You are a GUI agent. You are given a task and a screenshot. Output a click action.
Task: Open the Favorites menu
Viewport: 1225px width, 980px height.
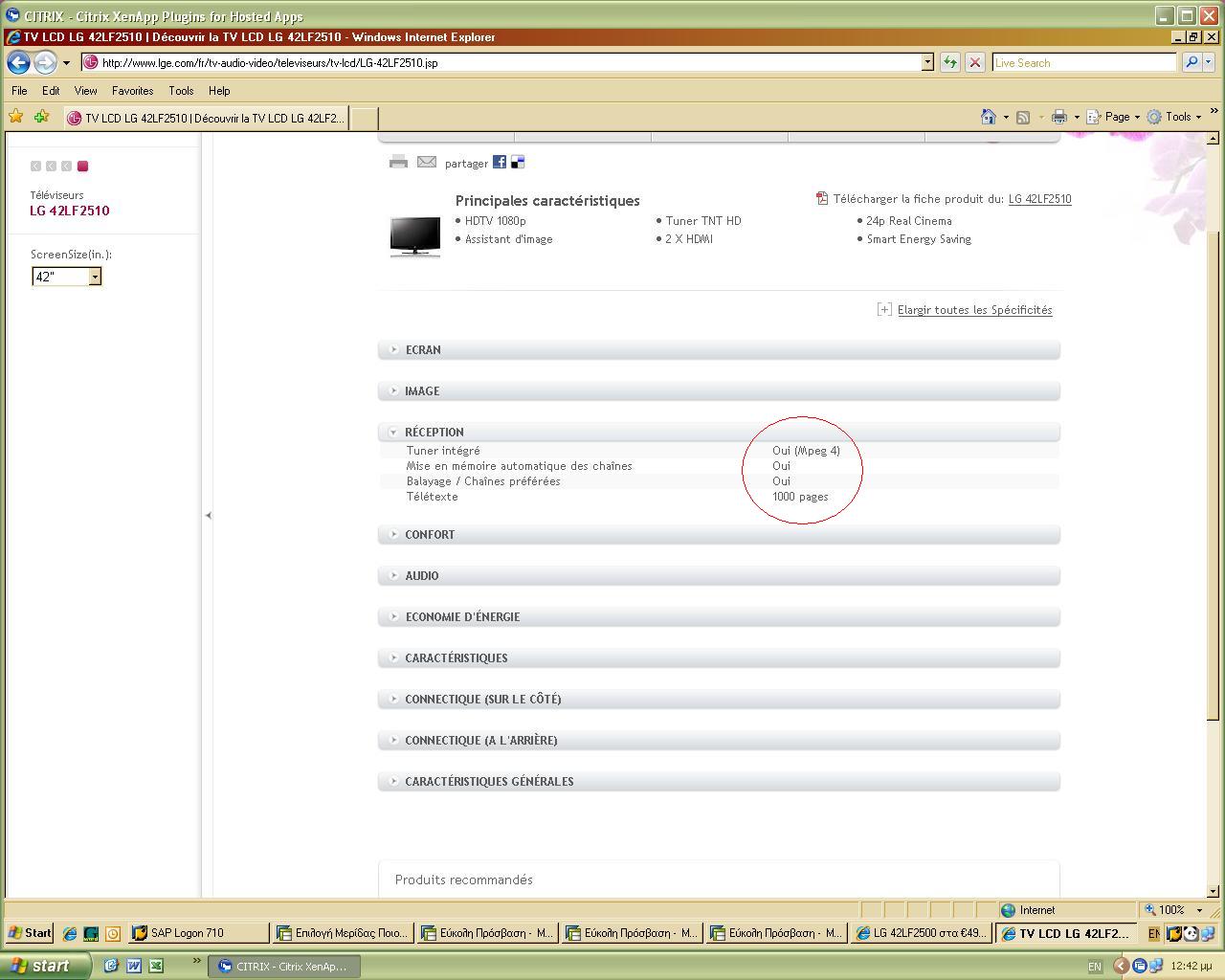(132, 91)
